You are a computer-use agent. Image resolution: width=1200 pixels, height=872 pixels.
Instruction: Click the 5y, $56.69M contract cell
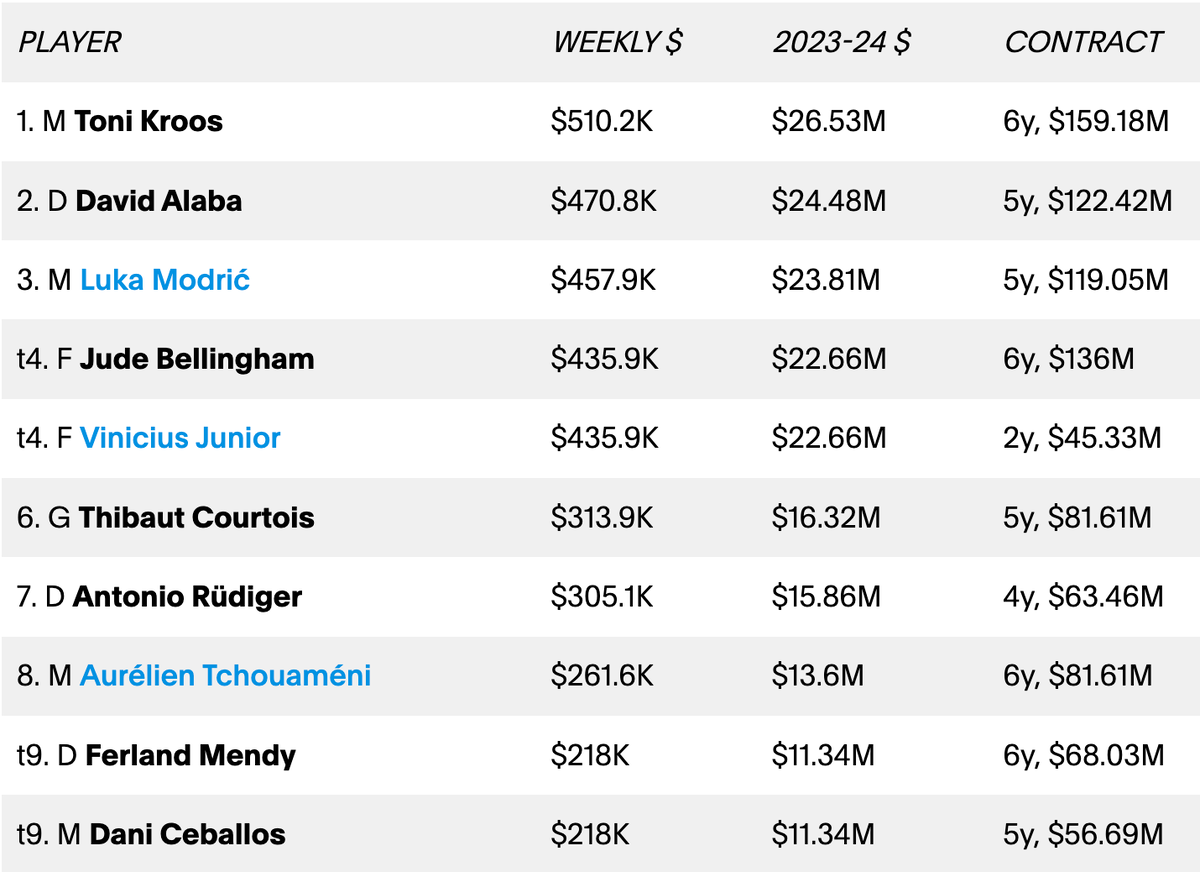tap(1084, 834)
